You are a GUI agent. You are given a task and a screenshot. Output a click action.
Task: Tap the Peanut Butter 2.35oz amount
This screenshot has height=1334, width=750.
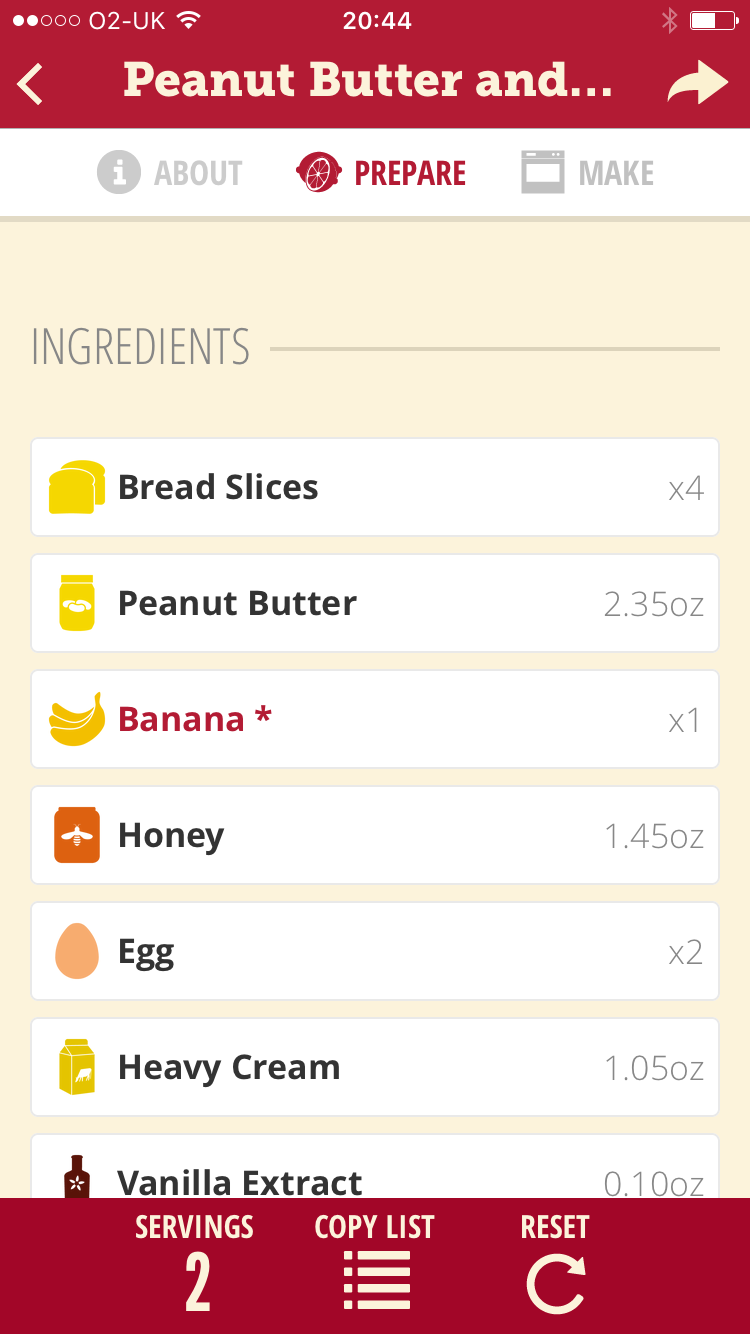[653, 604]
